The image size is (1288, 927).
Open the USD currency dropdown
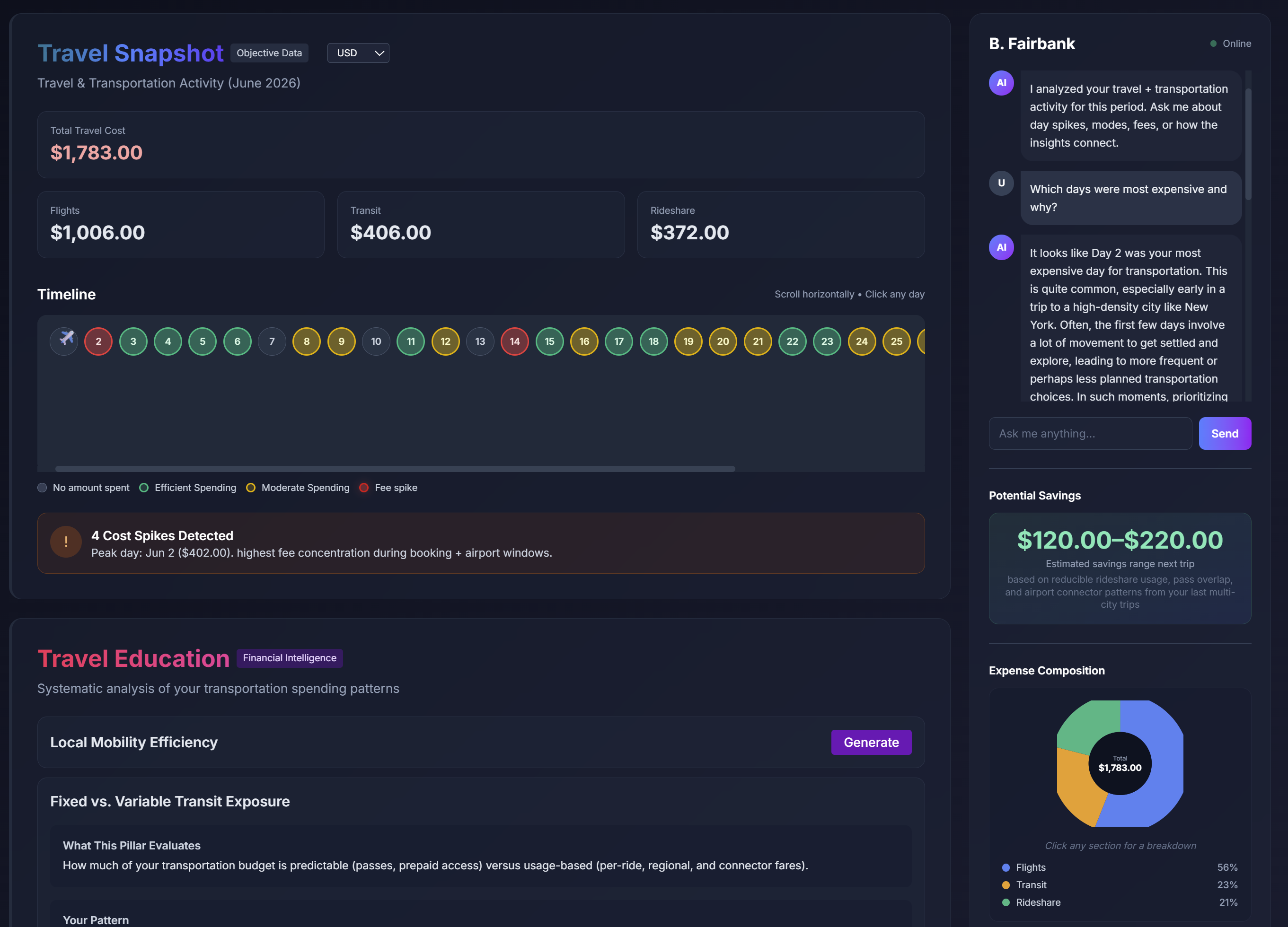click(x=358, y=53)
